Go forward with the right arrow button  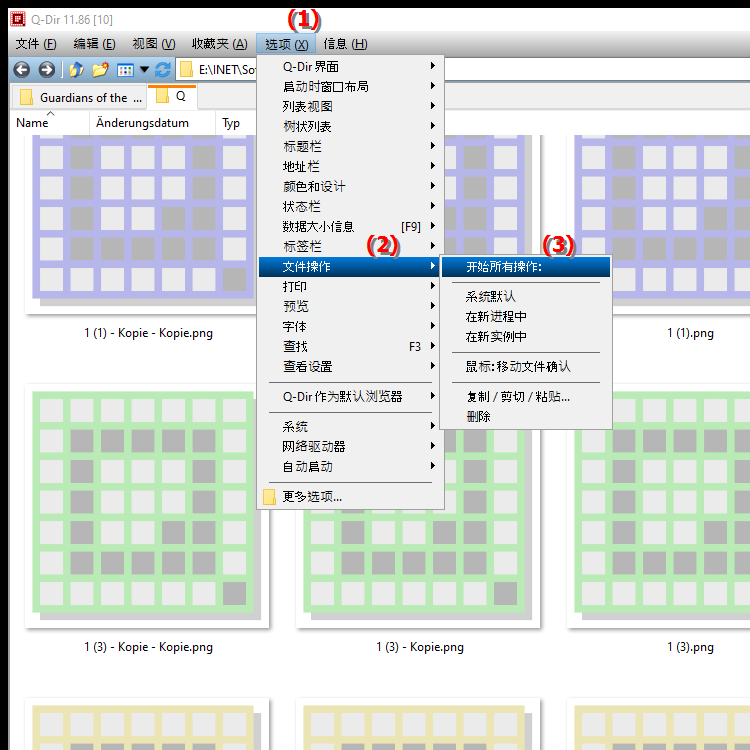click(x=47, y=70)
